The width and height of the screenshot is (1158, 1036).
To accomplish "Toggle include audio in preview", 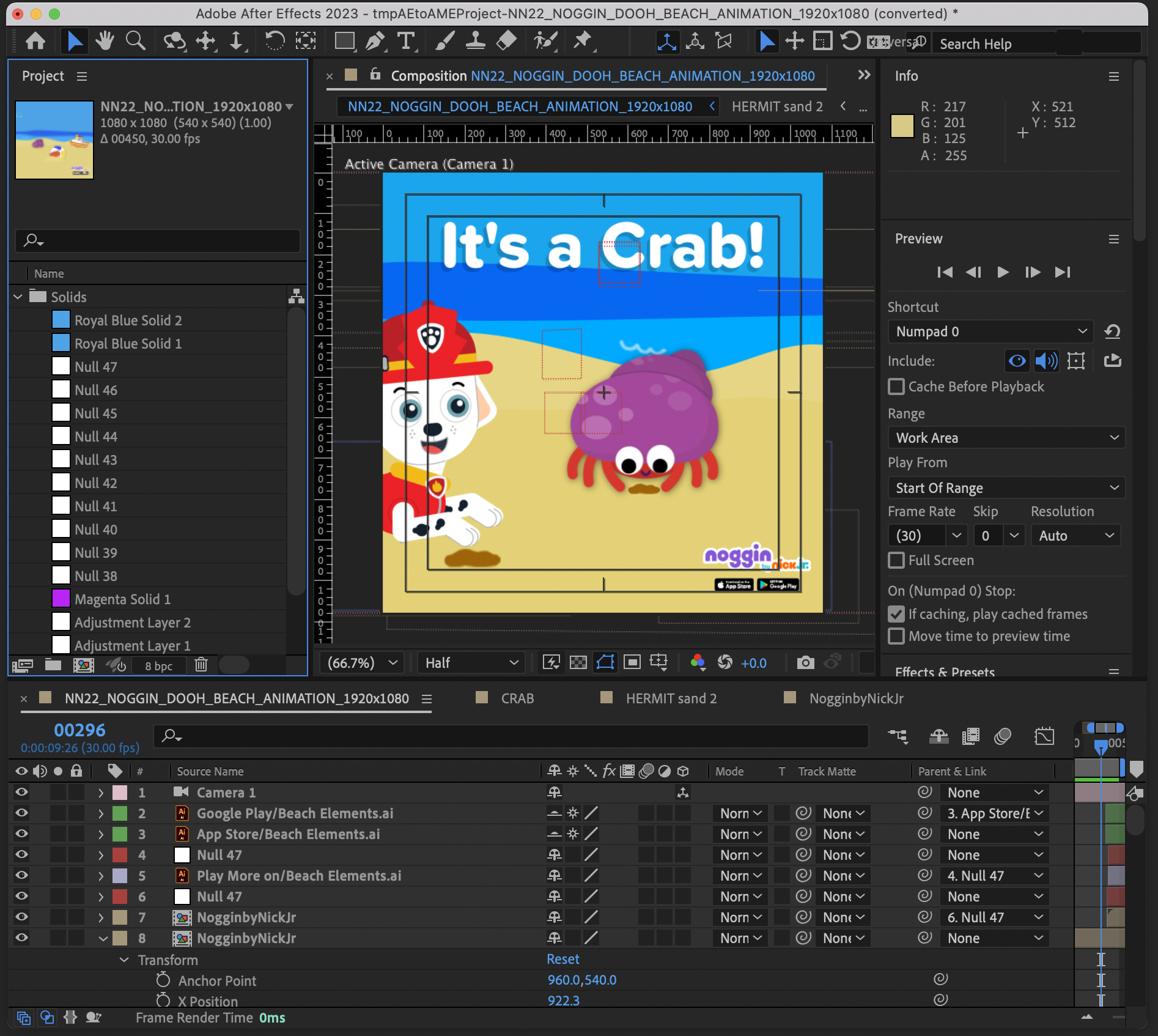I will pos(1046,361).
